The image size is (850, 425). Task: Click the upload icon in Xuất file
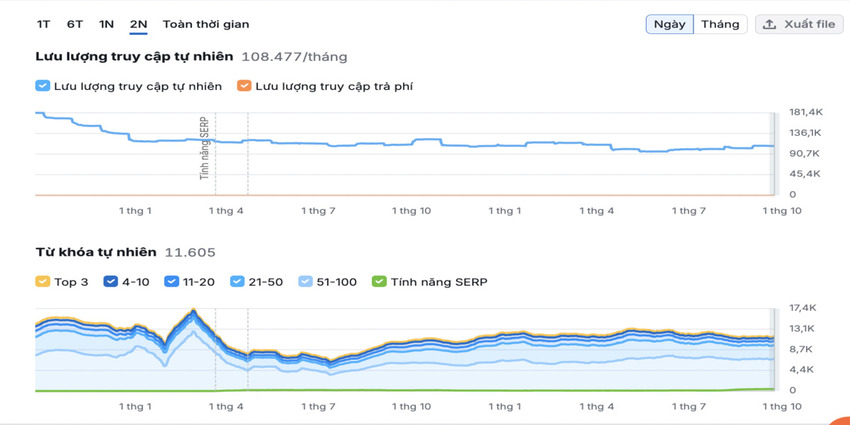pyautogui.click(x=769, y=24)
